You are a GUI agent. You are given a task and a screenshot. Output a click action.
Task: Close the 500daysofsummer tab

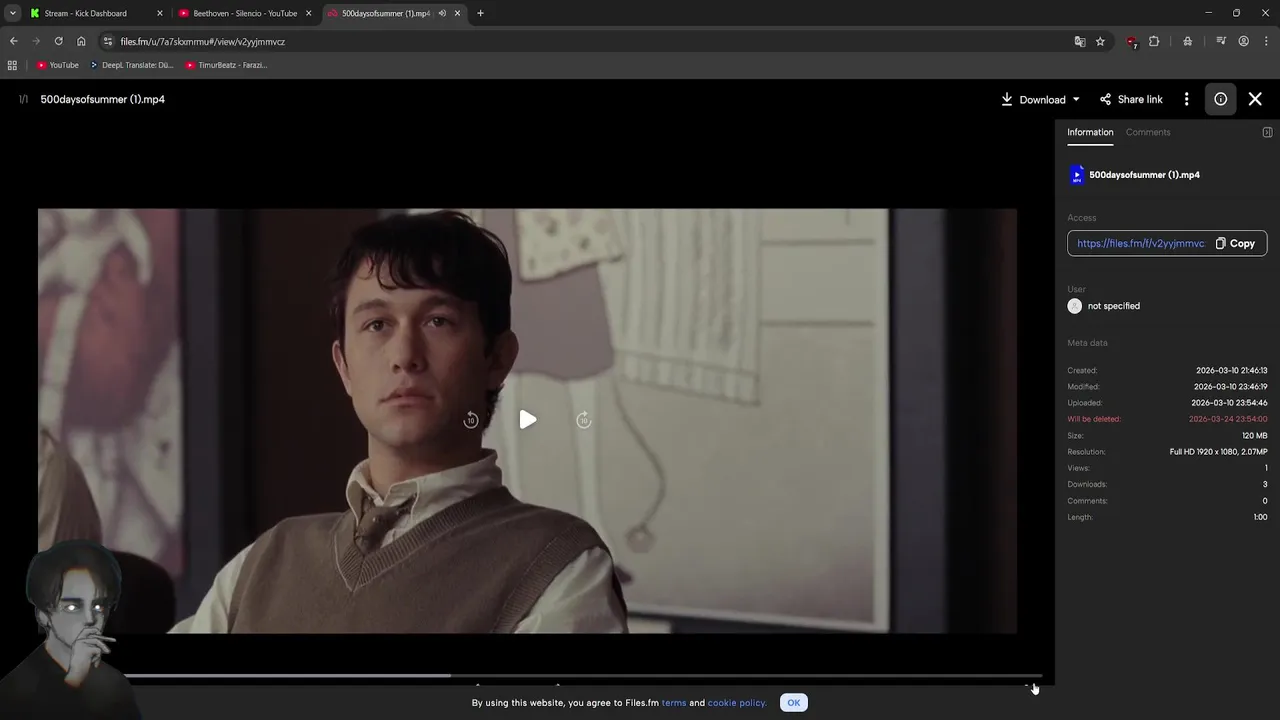[458, 13]
